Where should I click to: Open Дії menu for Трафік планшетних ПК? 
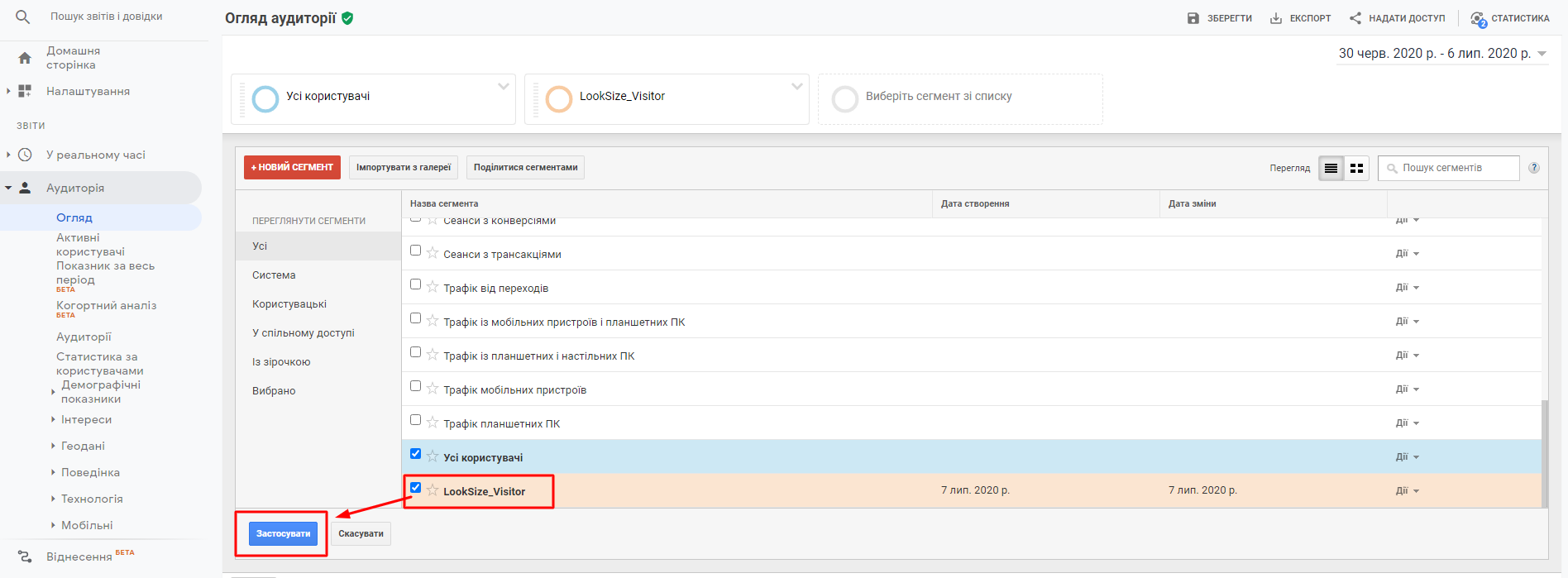point(1407,423)
